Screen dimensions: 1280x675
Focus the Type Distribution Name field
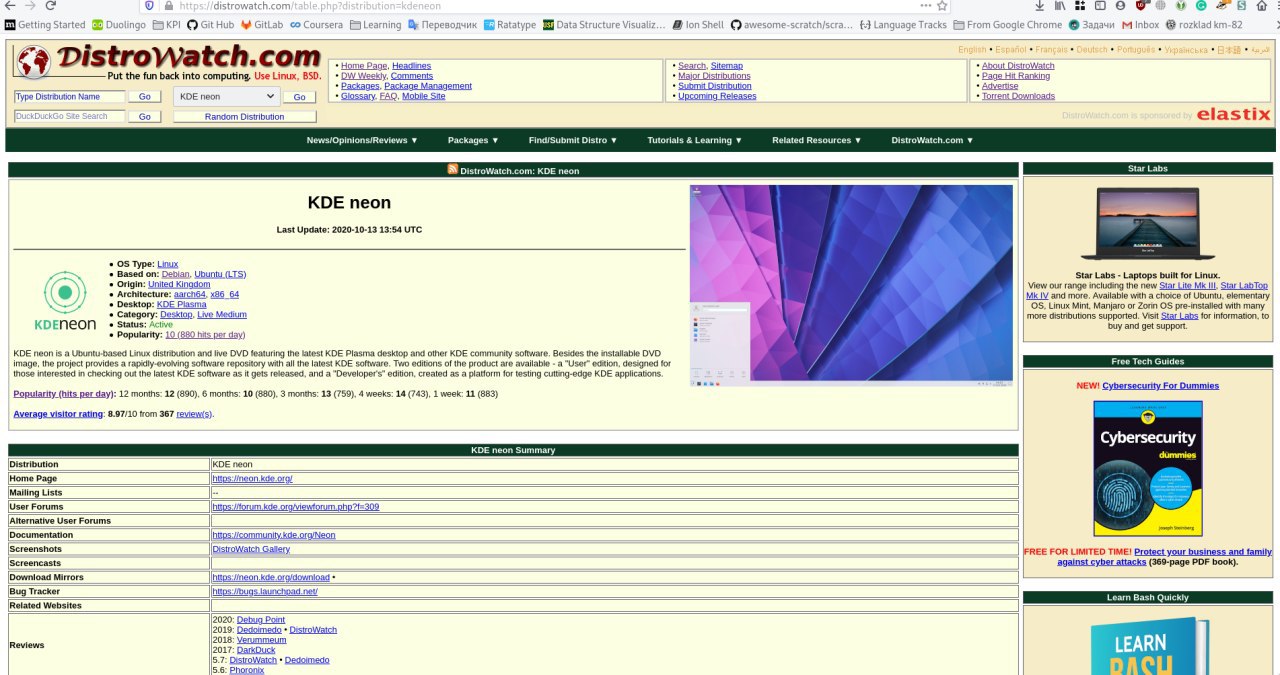69,97
